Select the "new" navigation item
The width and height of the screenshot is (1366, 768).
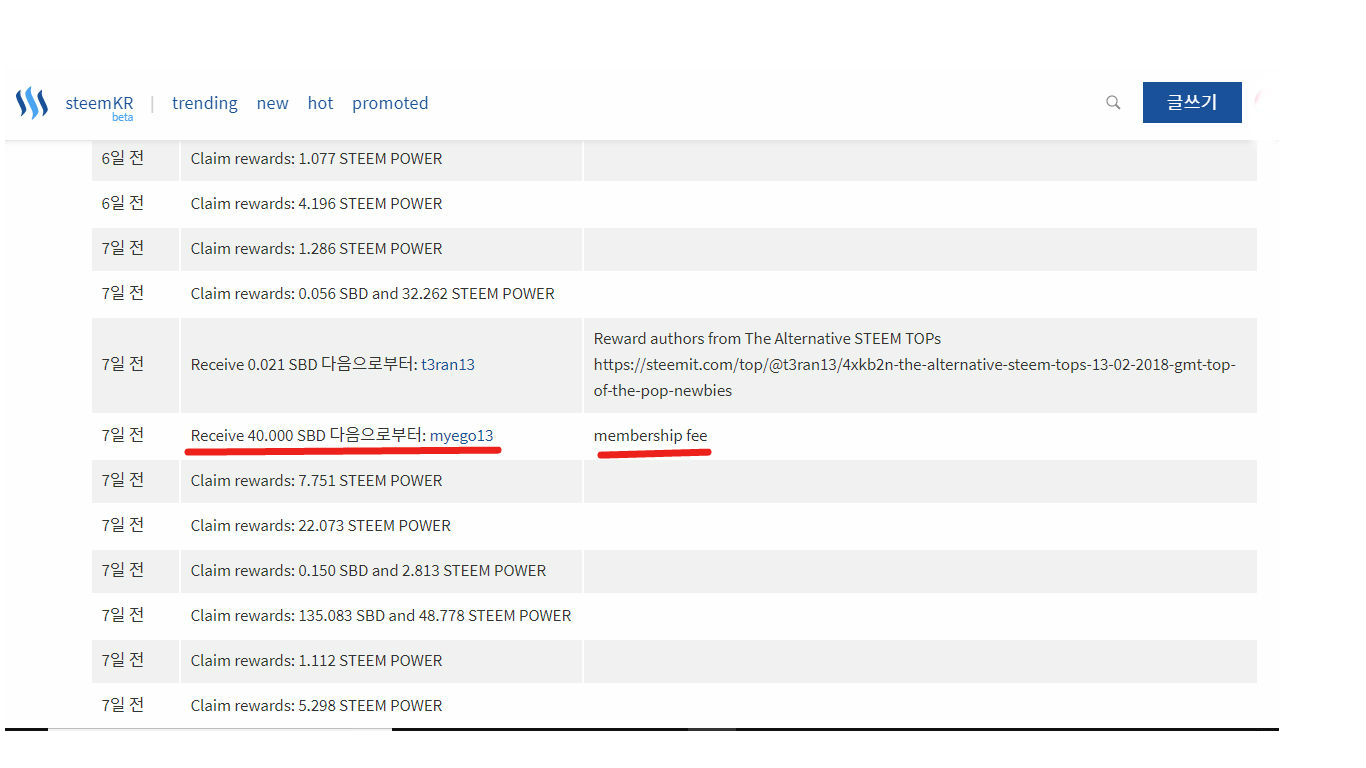tap(272, 103)
